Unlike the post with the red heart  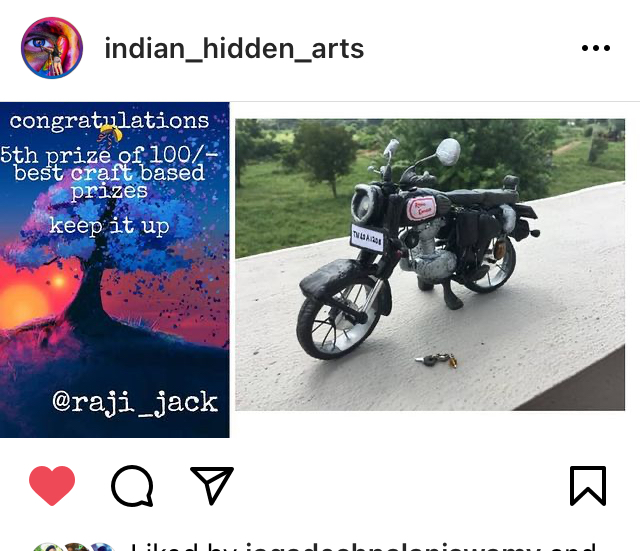(52, 485)
